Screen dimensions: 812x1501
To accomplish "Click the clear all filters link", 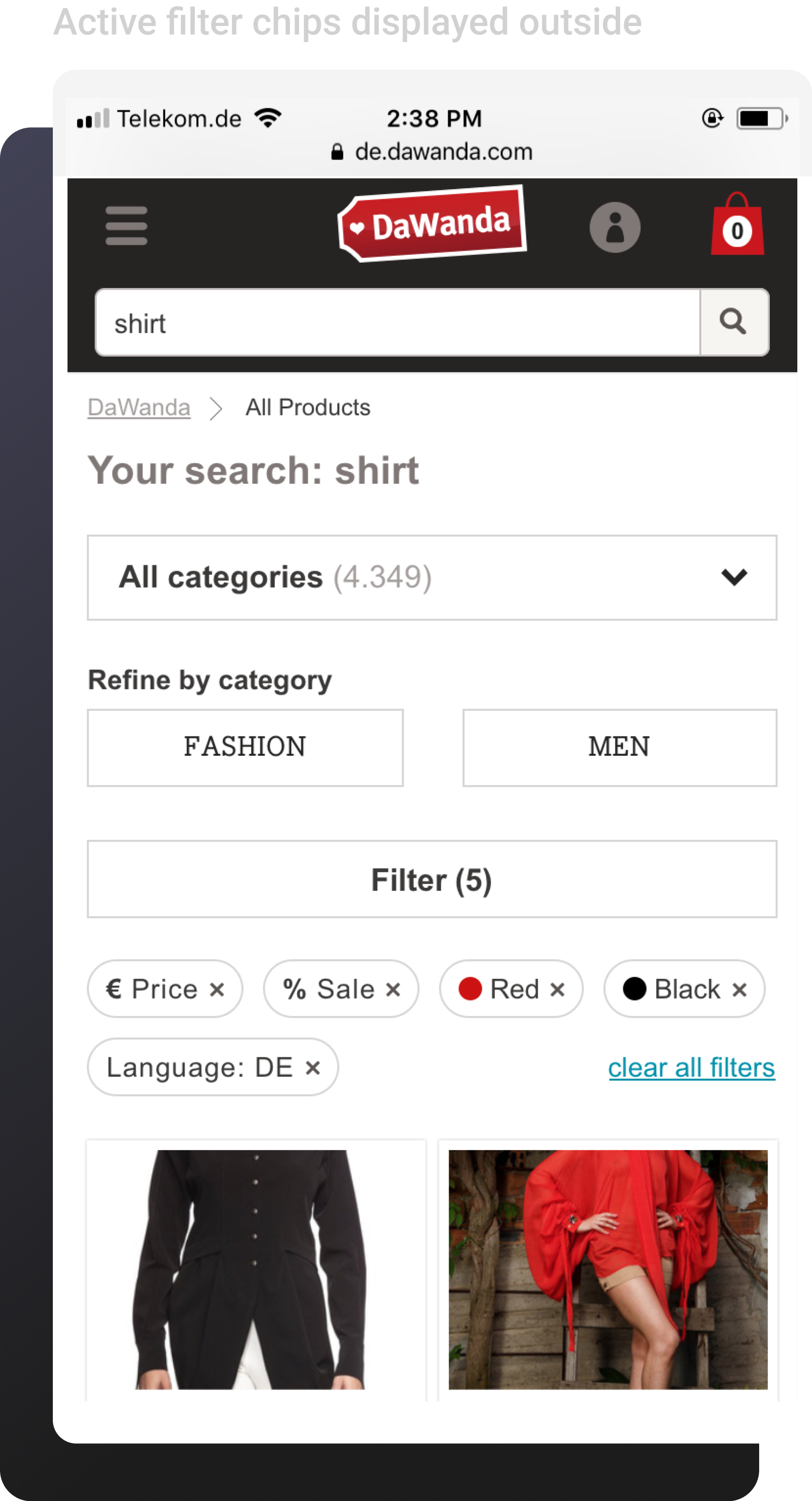I will (x=692, y=1068).
